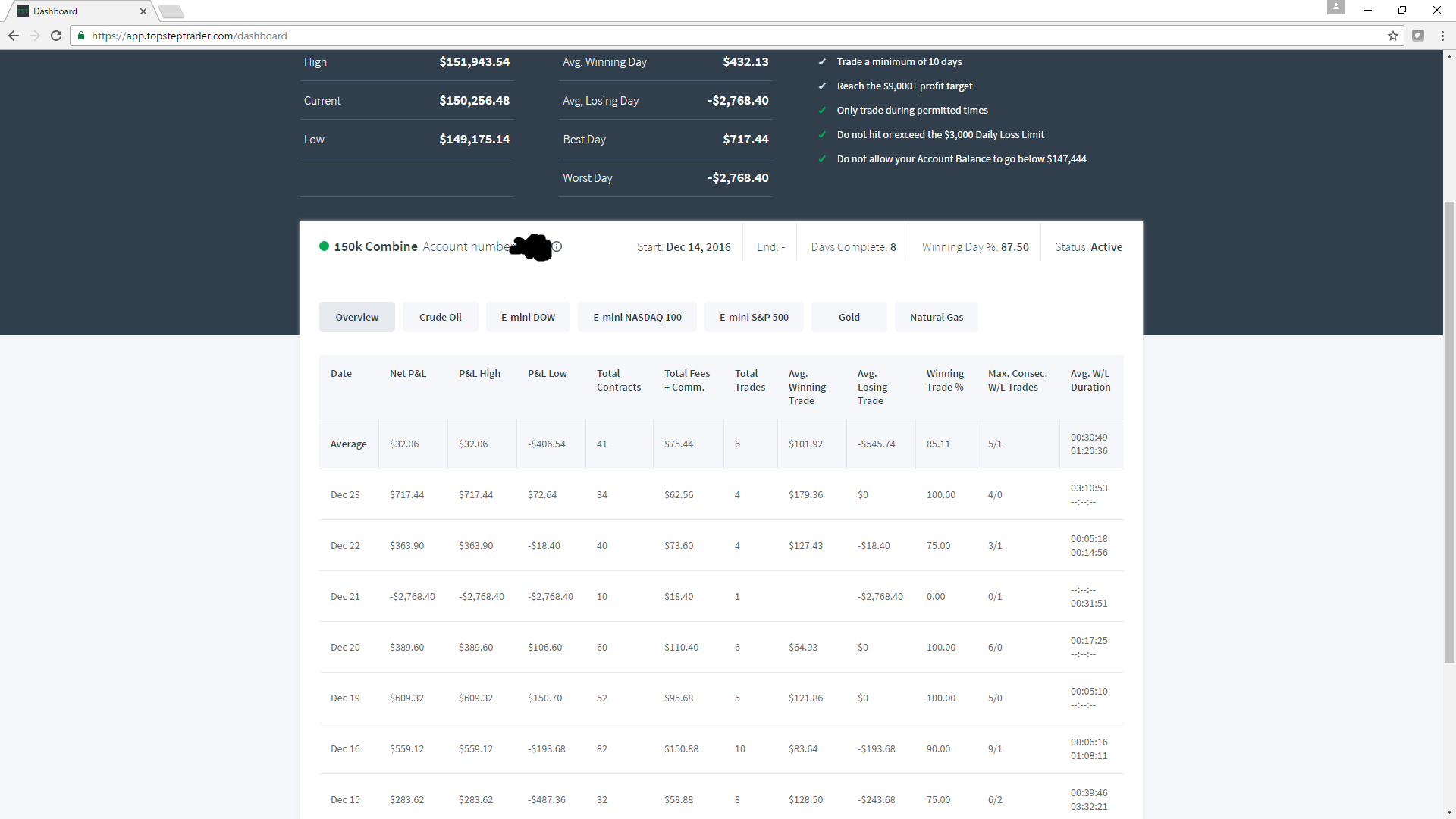Click the Dashboard browser tab title
Screen dimensions: 1456x819
pos(55,11)
